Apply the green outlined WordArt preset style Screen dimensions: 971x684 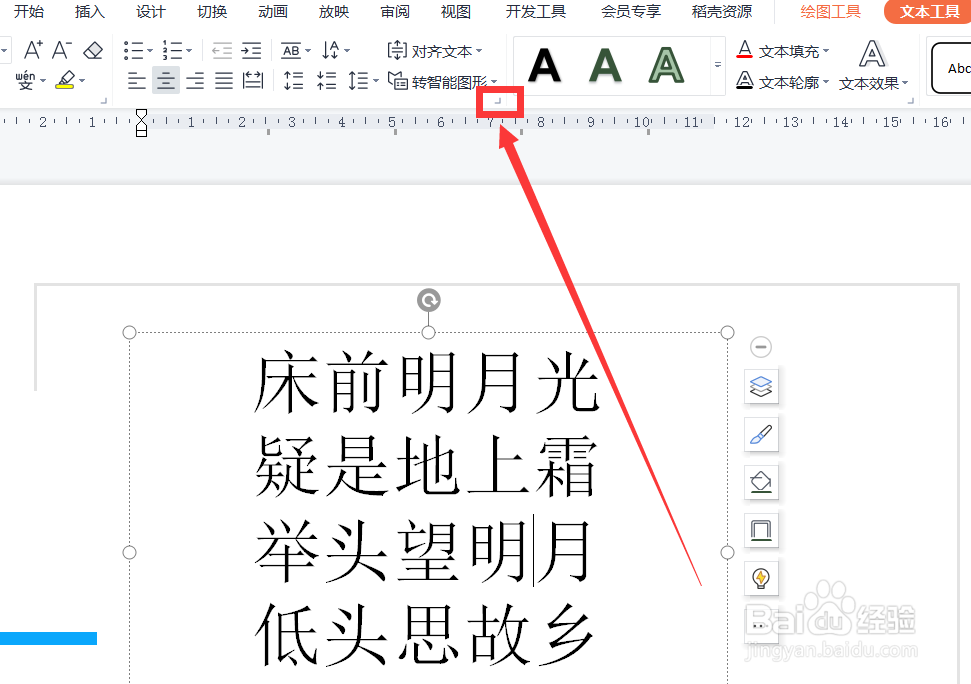click(666, 65)
